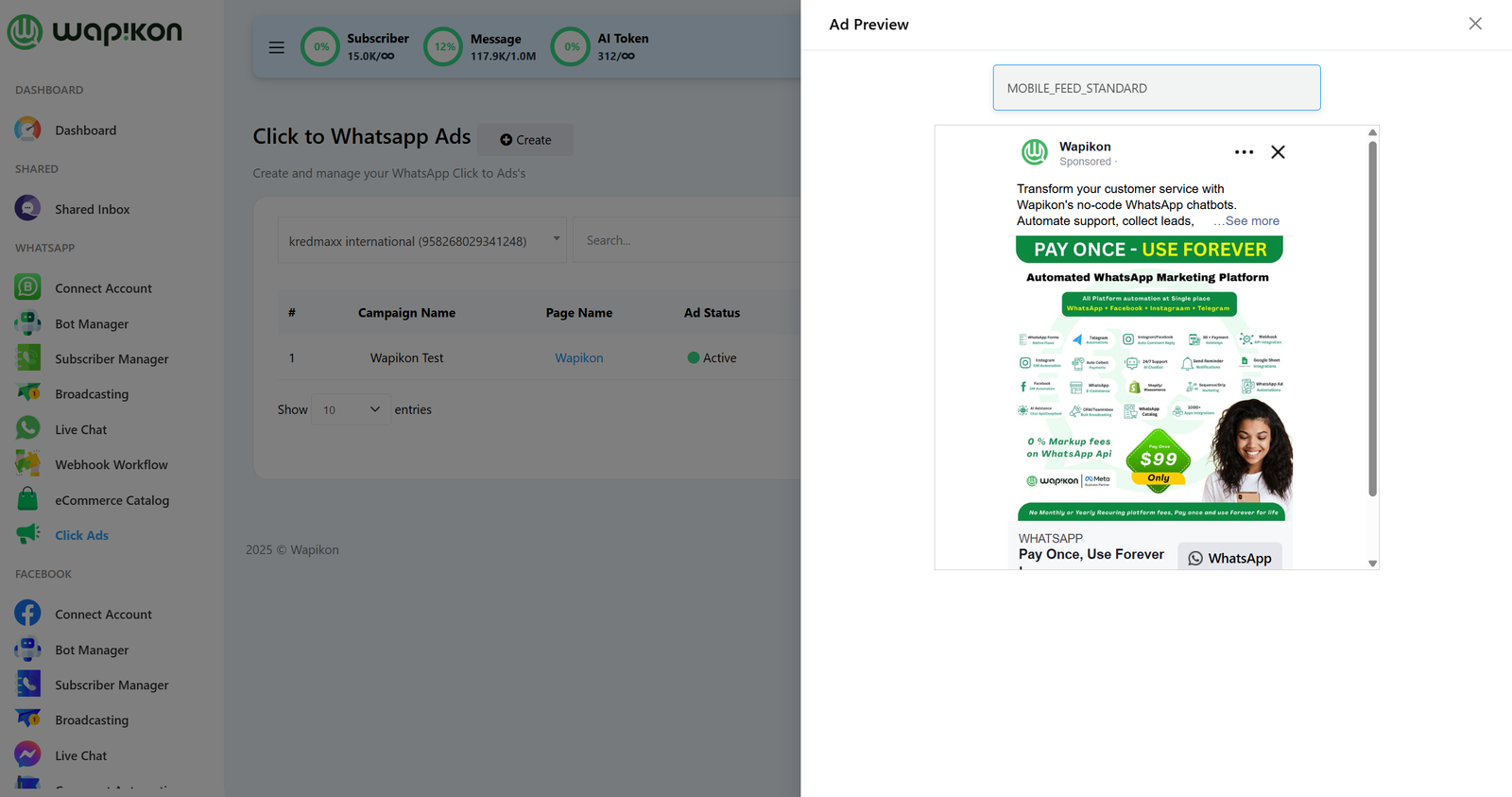
Task: Click the WhatsApp Broadcasting megaphone icon
Action: click(27, 393)
